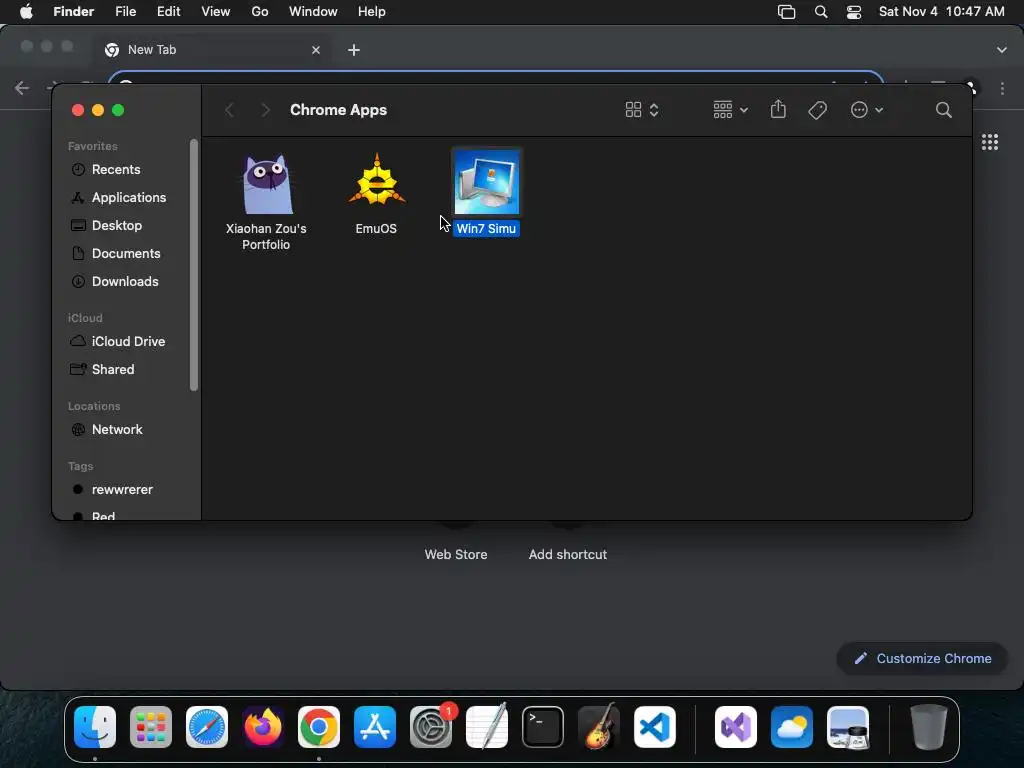This screenshot has height=768, width=1024.
Task: Open the Edit menu
Action: click(168, 12)
